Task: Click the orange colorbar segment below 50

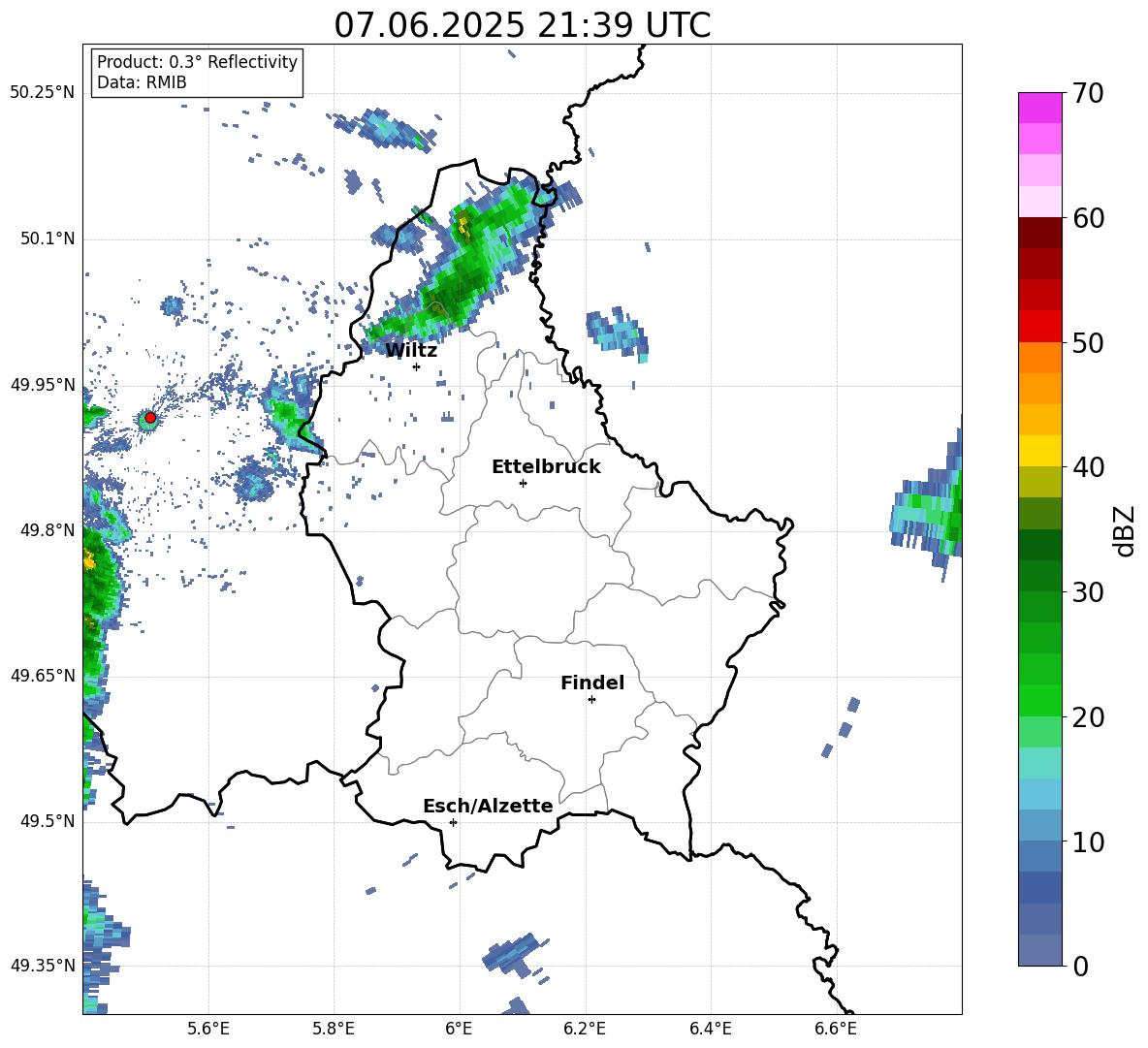Action: point(1039,358)
